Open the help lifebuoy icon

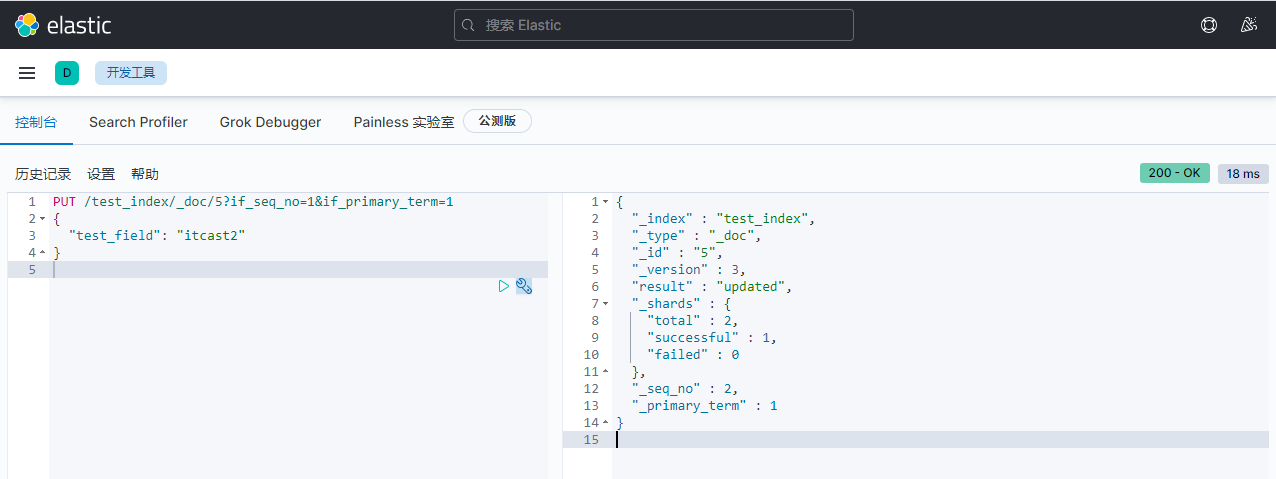pyautogui.click(x=1209, y=25)
